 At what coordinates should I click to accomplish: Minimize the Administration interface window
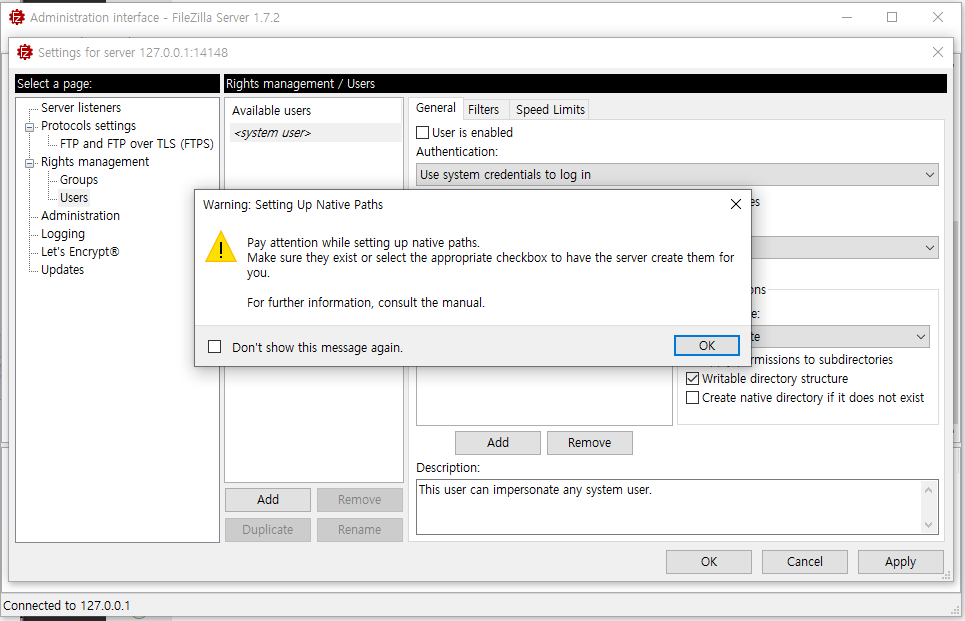(x=847, y=17)
